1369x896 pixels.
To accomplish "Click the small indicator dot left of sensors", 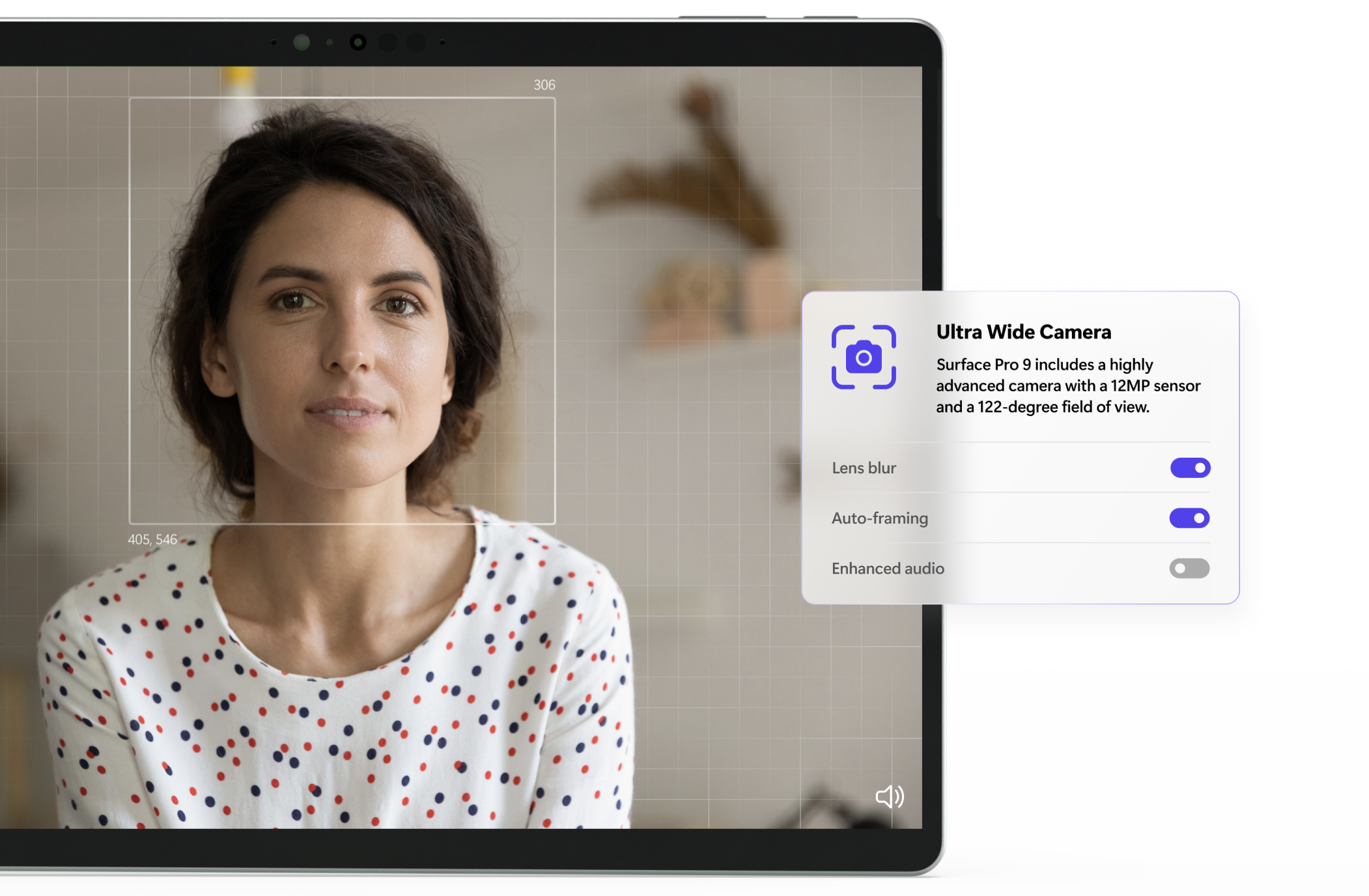I will (x=274, y=43).
